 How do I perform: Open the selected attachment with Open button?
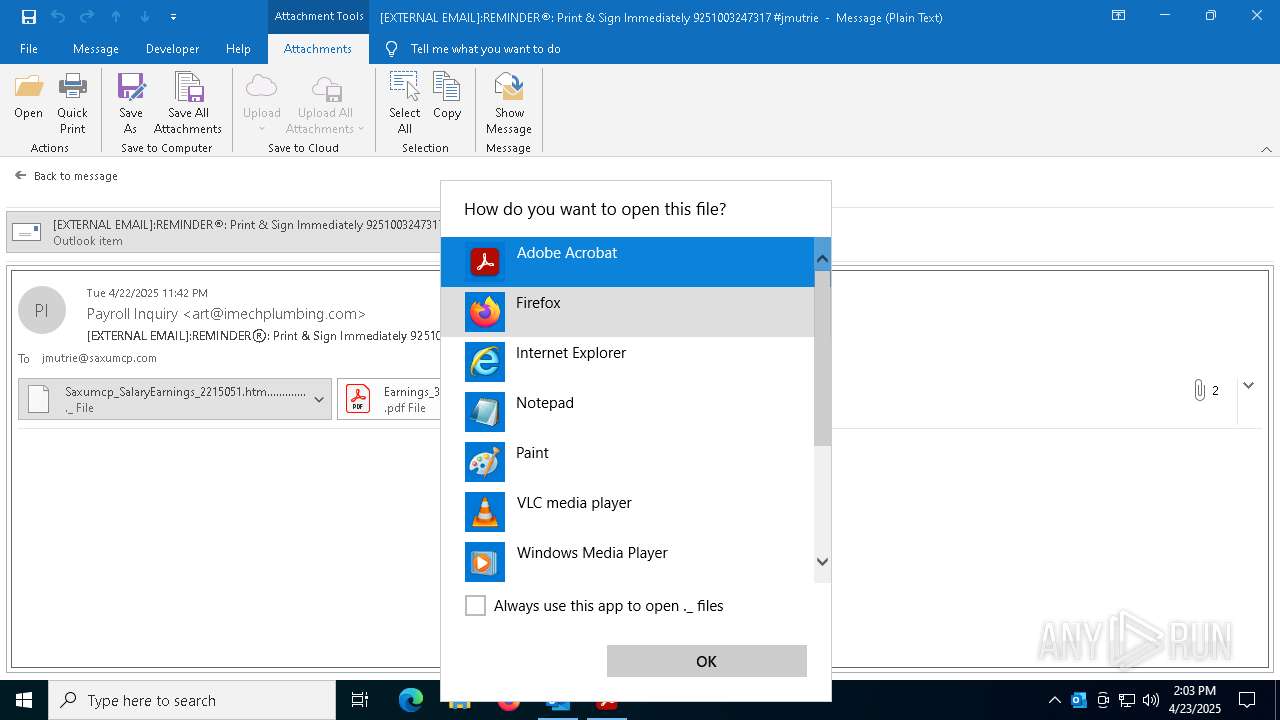(29, 98)
